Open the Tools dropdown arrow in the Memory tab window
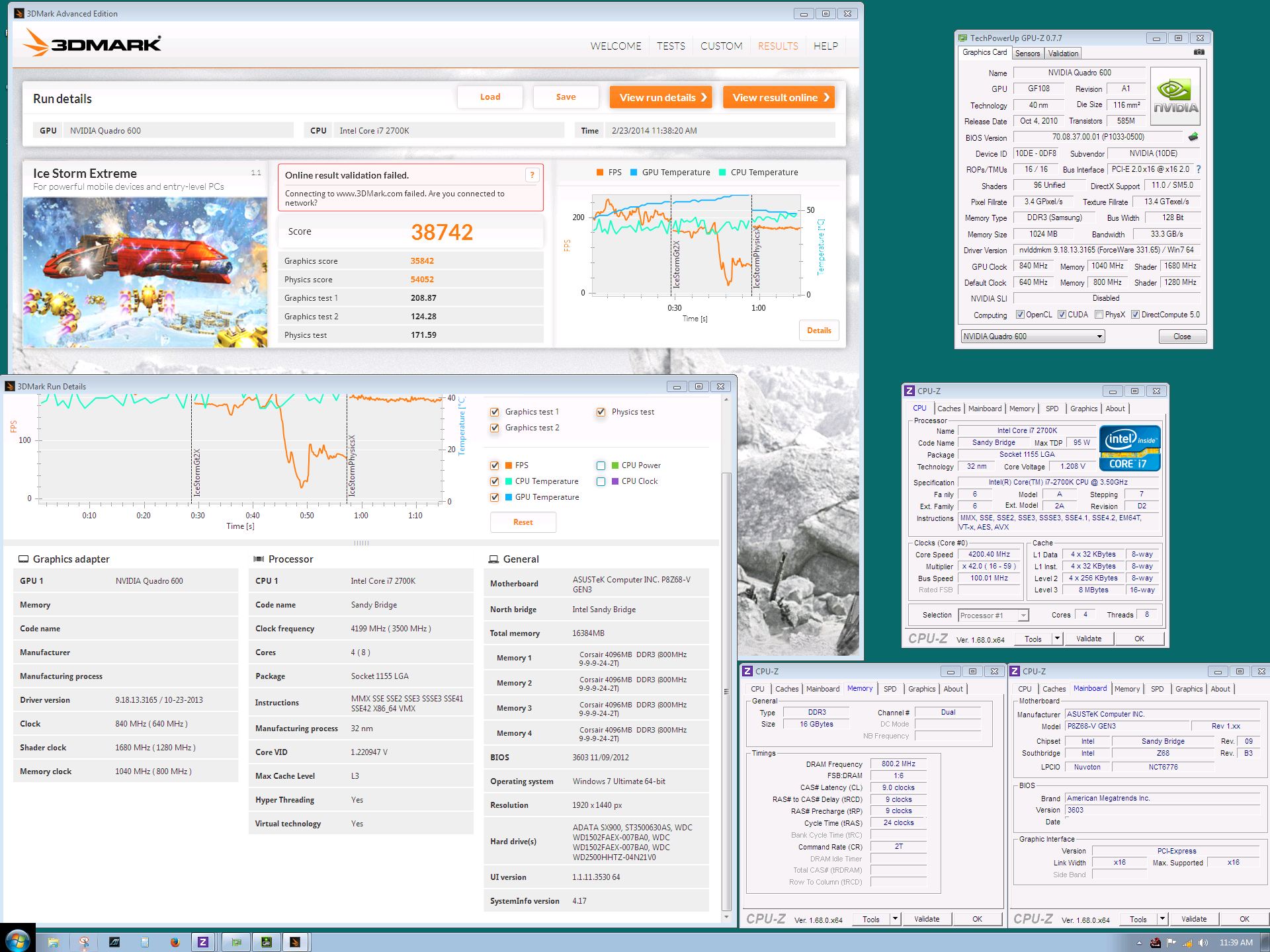This screenshot has width=1270, height=952. pyautogui.click(x=895, y=919)
